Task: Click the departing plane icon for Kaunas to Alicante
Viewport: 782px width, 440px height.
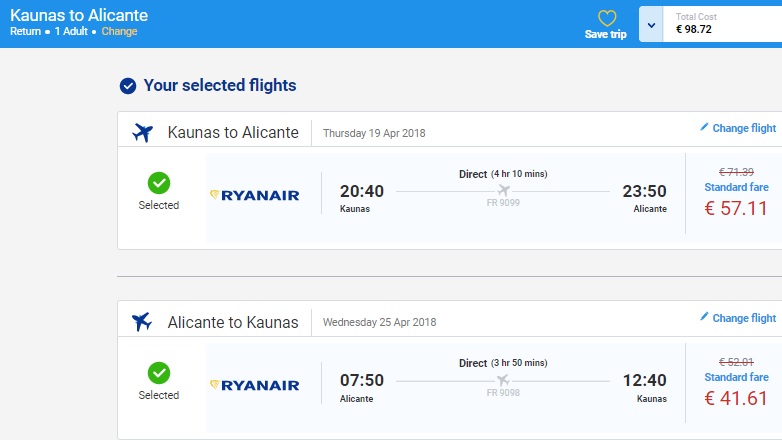Action: point(142,132)
